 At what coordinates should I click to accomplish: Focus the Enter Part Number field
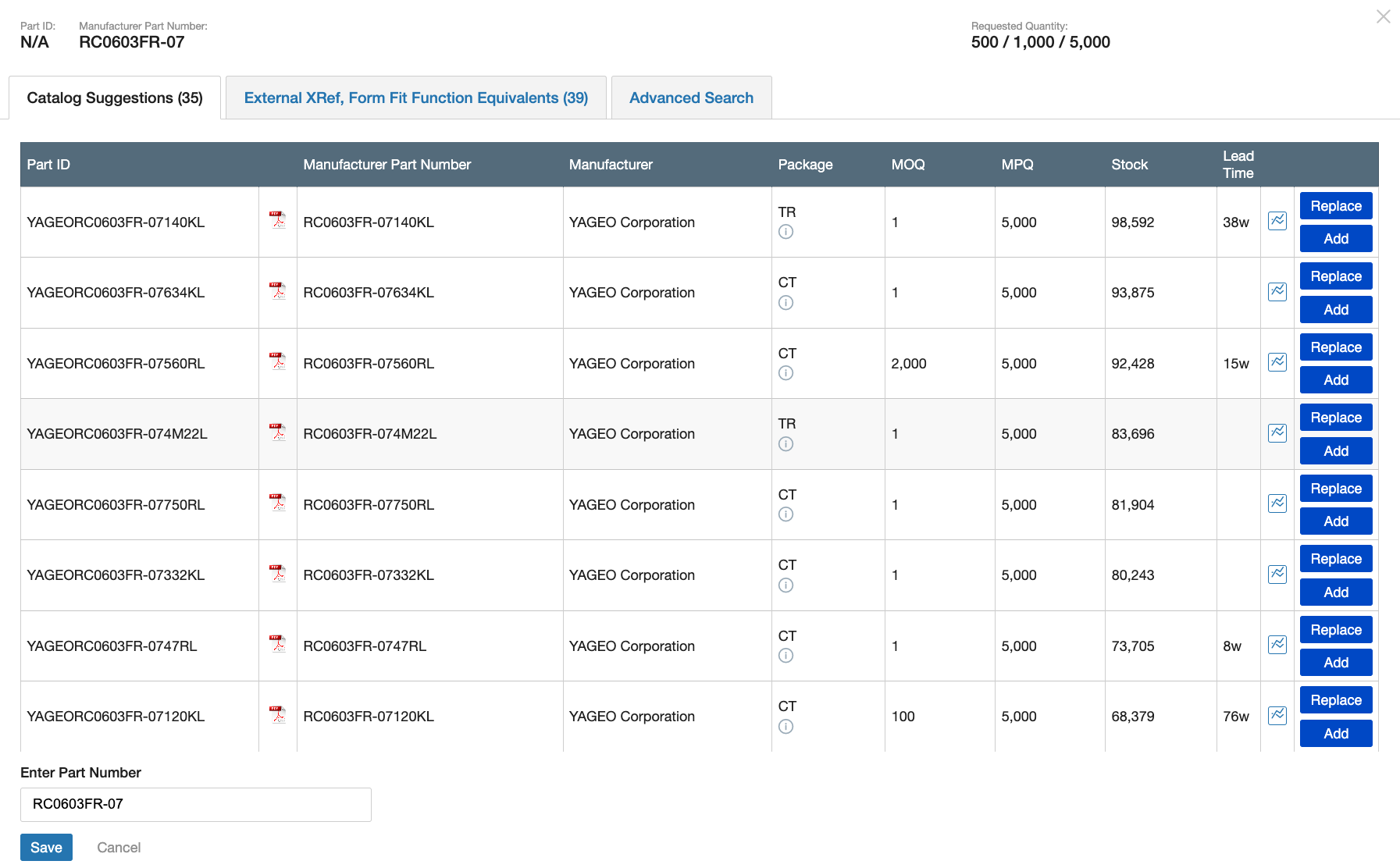point(195,804)
